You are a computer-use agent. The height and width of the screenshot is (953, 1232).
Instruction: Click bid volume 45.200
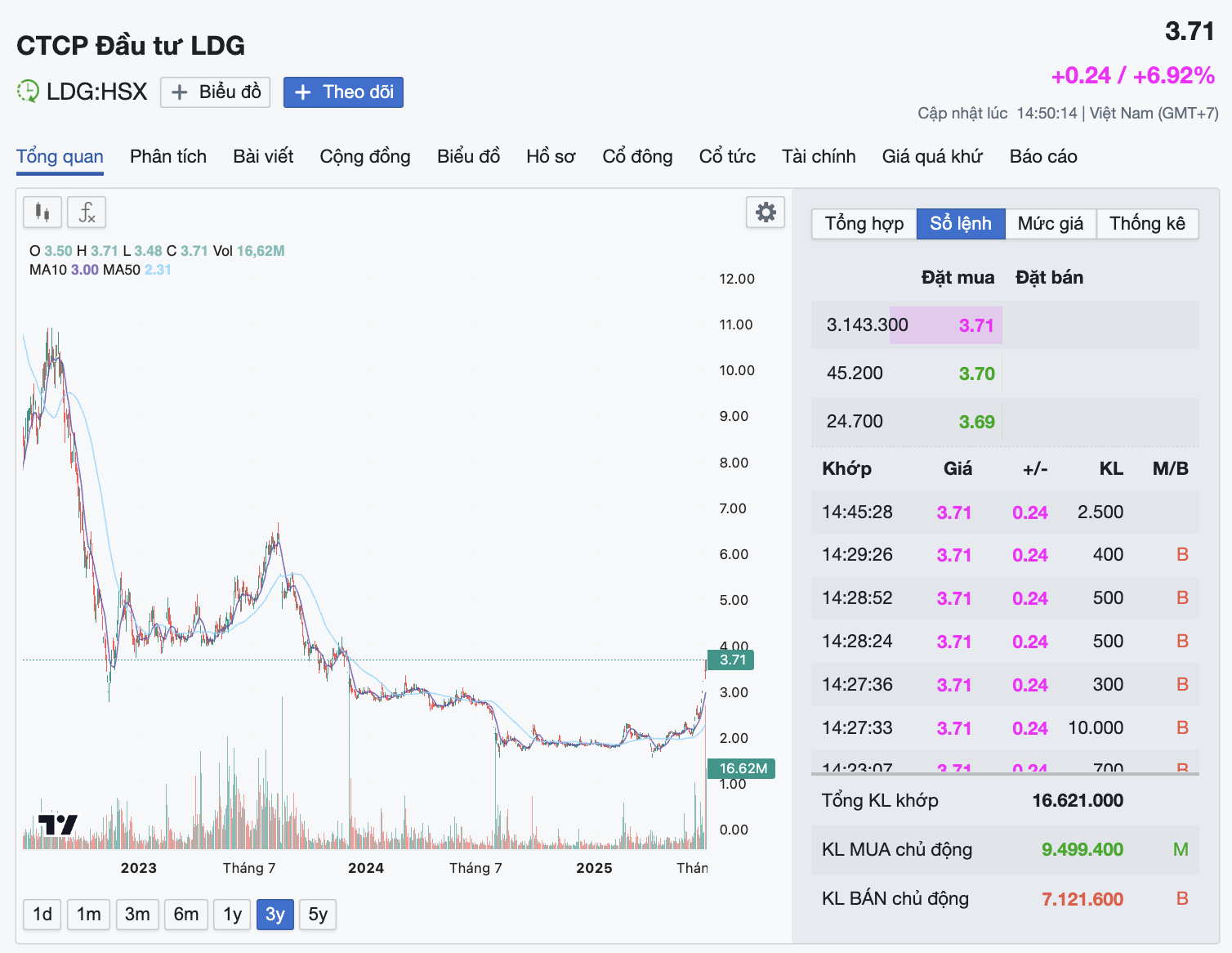point(855,374)
